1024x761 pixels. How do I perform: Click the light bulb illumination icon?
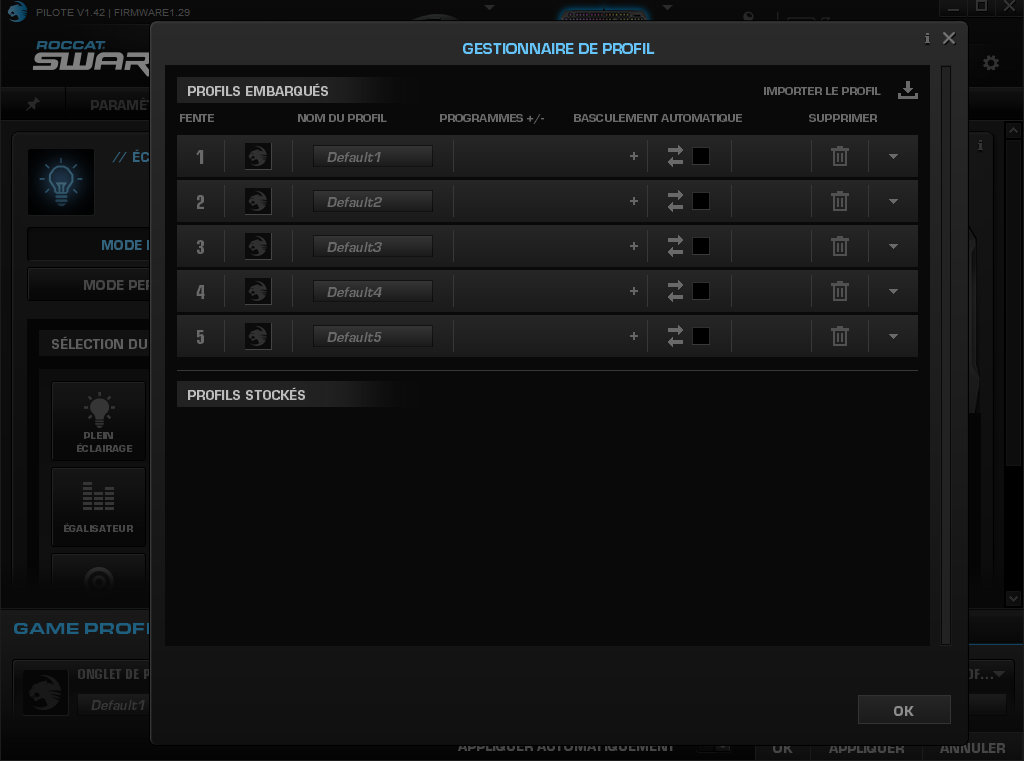[61, 182]
